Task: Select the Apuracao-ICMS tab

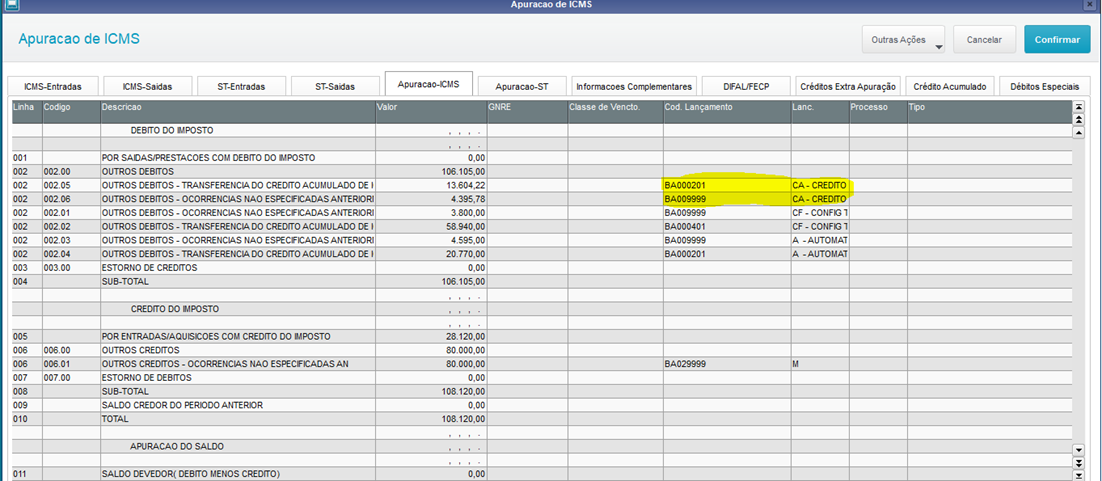Action: pos(429,84)
